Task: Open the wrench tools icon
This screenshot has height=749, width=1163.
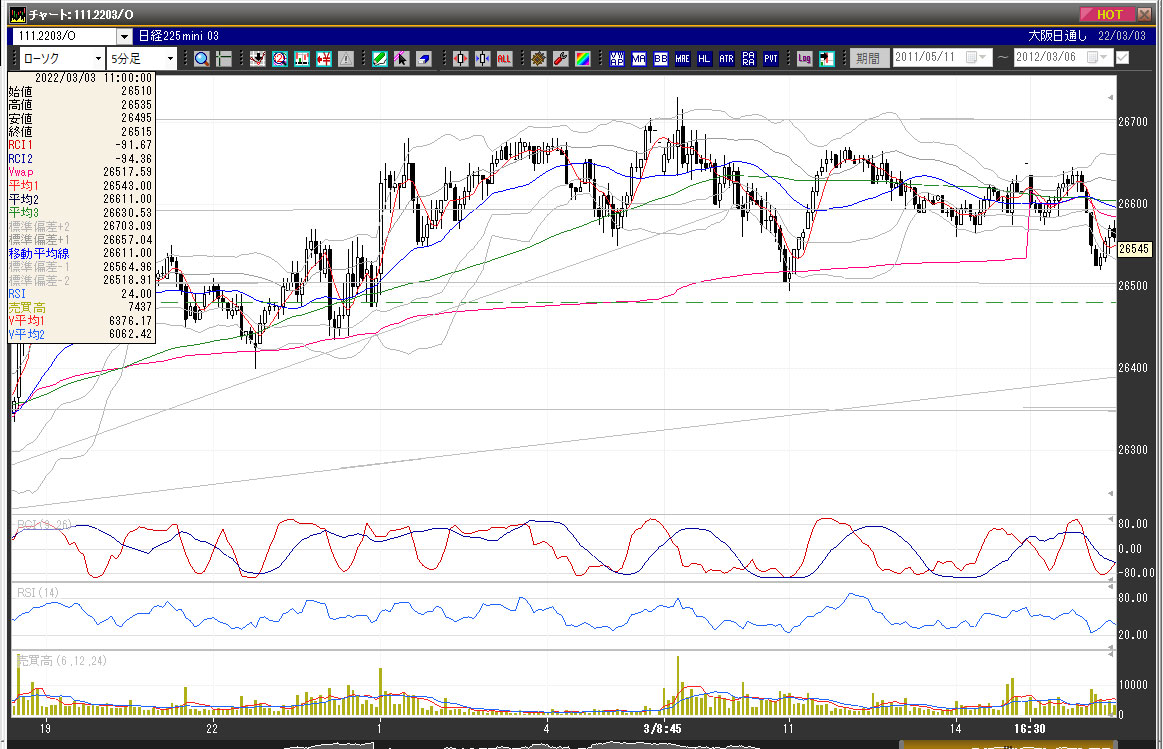Action: (x=561, y=59)
